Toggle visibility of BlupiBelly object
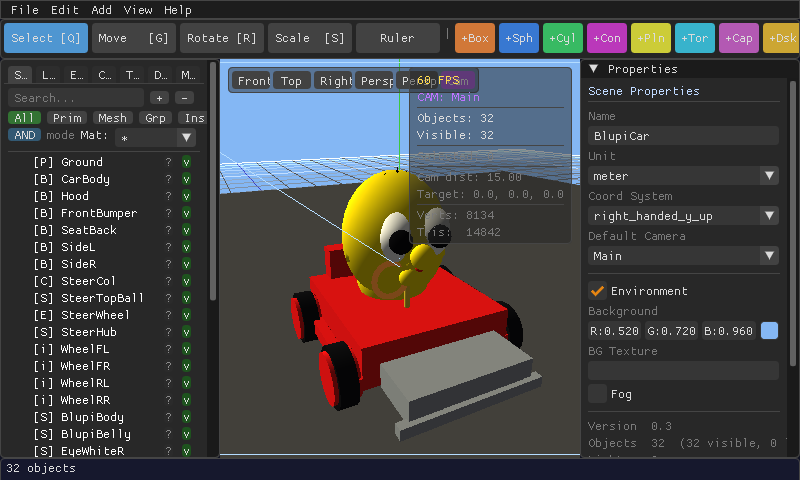This screenshot has width=800, height=480. (186, 434)
